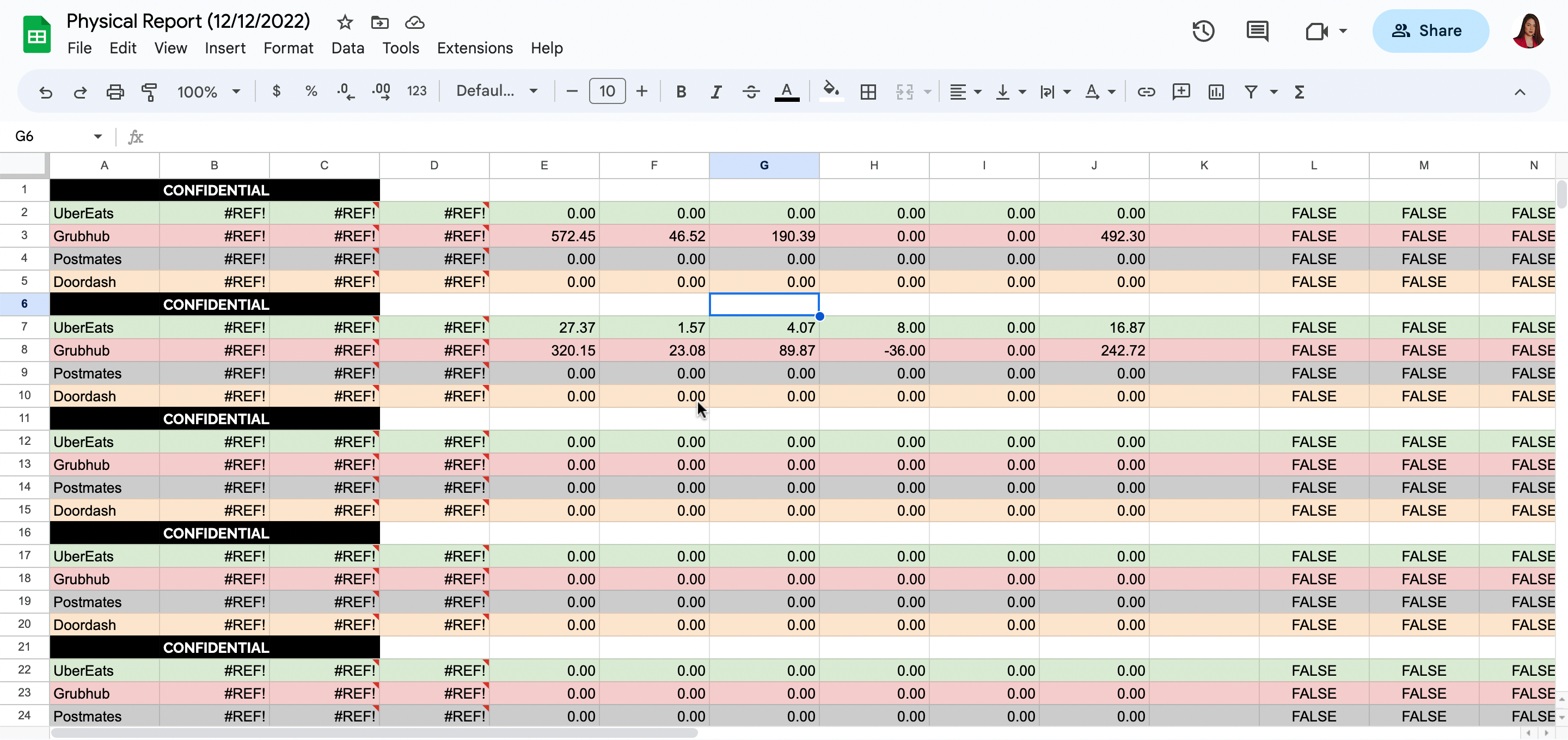Open the name box dropdown arrow

(x=97, y=136)
